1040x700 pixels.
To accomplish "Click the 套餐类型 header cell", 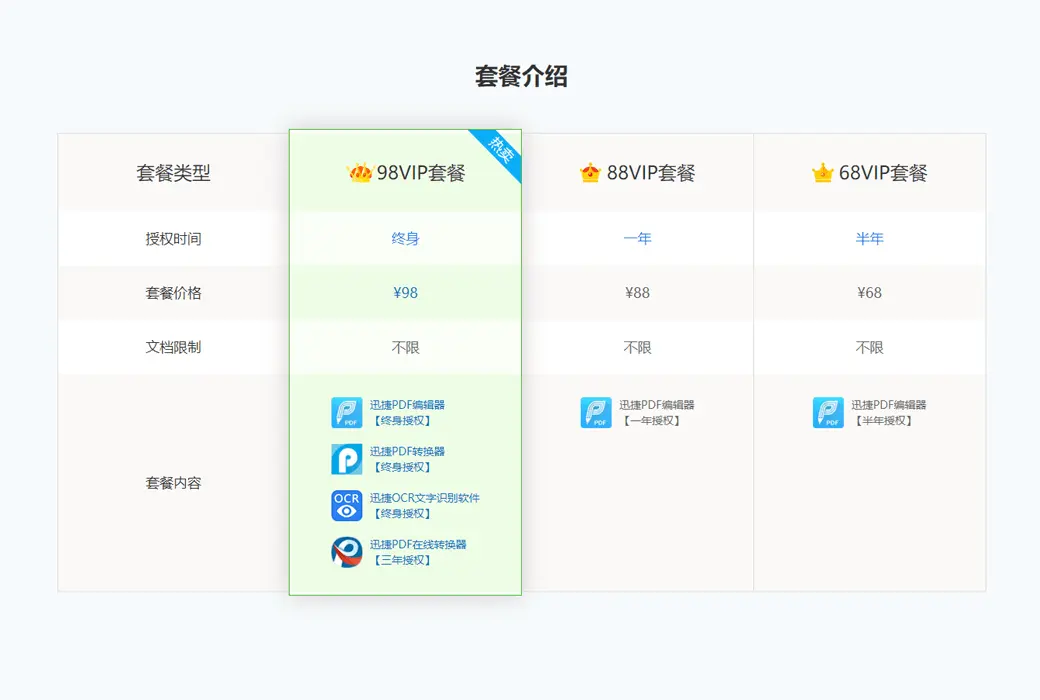I will click(173, 173).
